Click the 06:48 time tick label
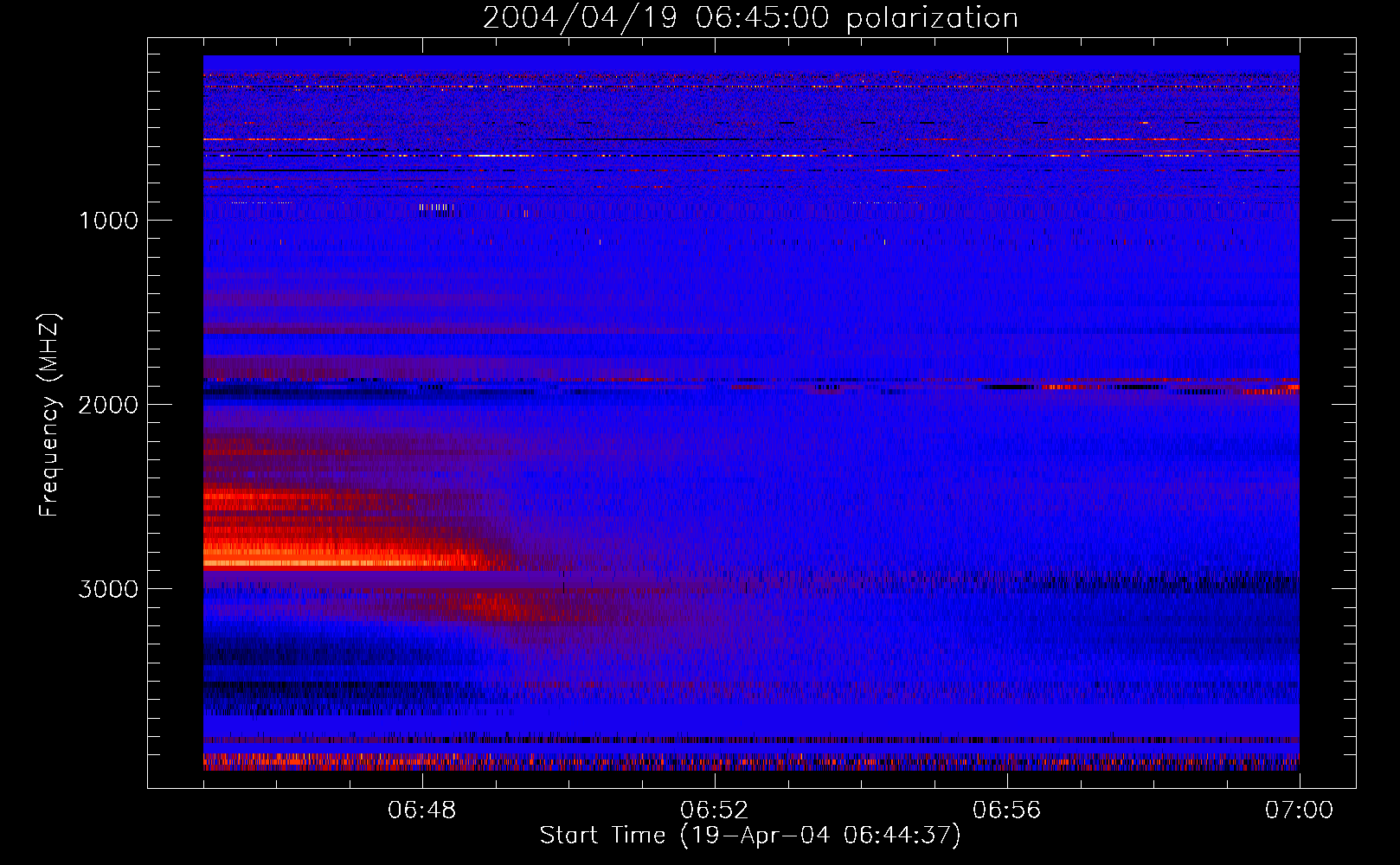Image resolution: width=1400 pixels, height=865 pixels. point(422,811)
